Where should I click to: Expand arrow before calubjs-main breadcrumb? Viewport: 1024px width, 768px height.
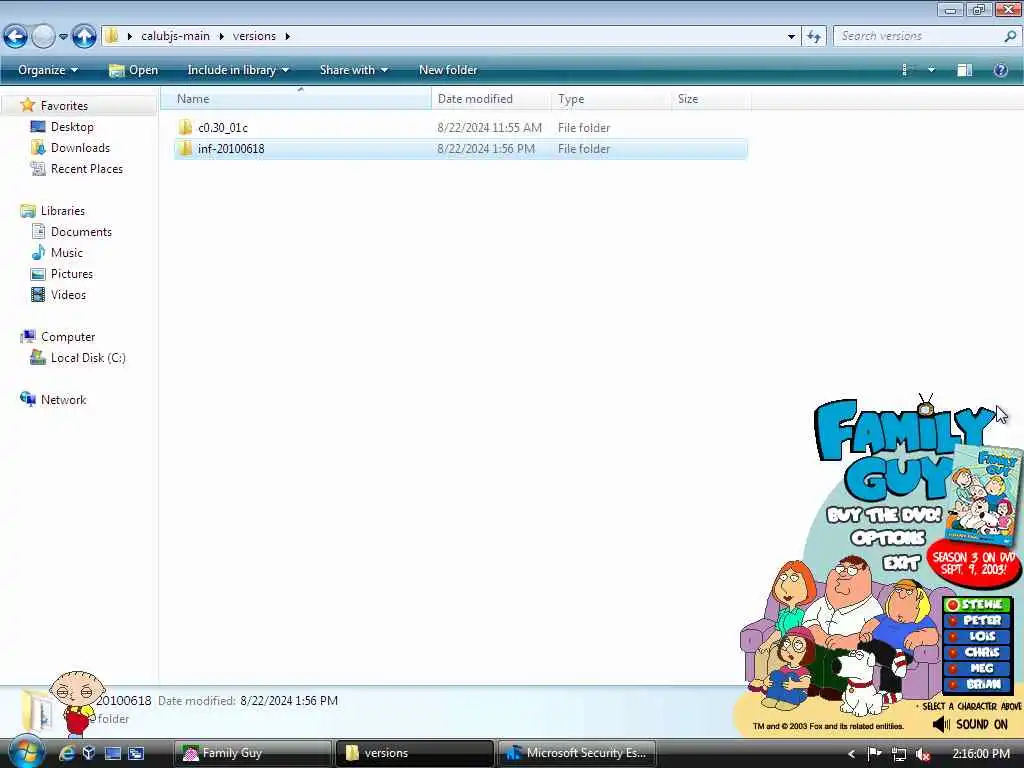pyautogui.click(x=130, y=36)
